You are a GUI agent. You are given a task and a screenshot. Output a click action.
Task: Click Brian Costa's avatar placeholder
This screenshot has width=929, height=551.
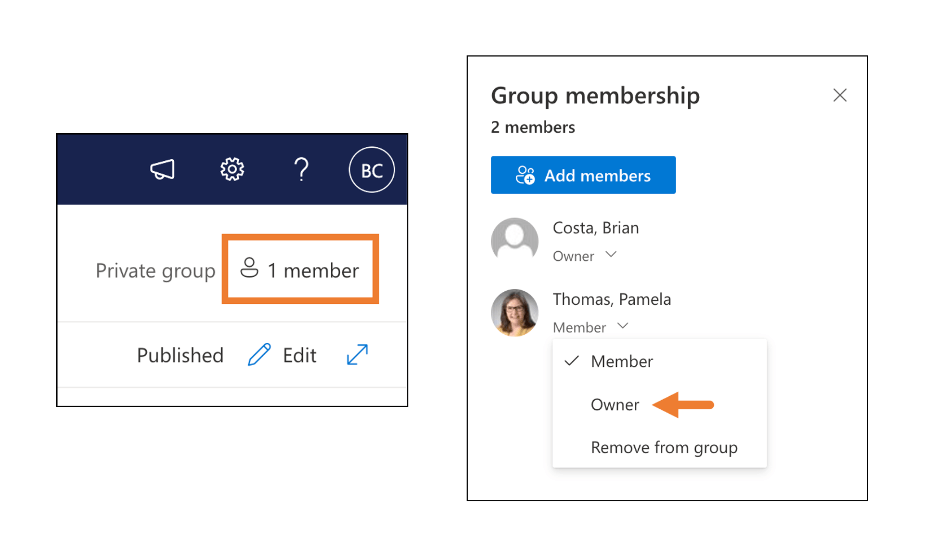(x=515, y=241)
